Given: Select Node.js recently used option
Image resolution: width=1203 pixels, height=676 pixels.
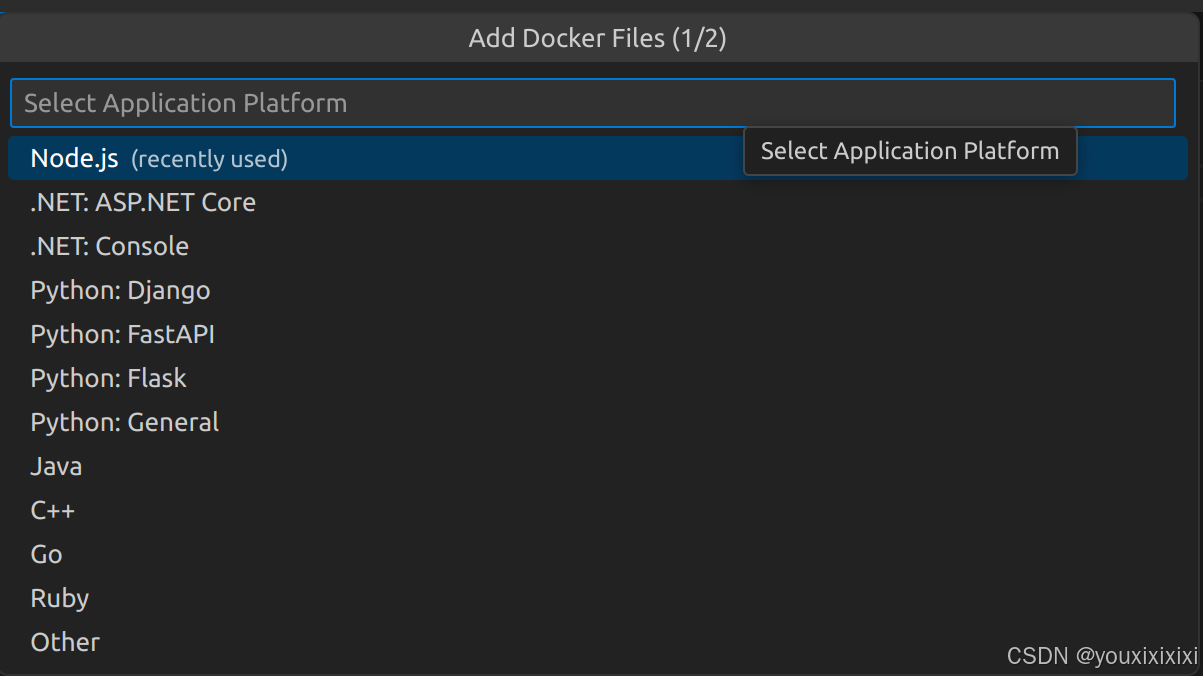Looking at the screenshot, I should coord(597,158).
